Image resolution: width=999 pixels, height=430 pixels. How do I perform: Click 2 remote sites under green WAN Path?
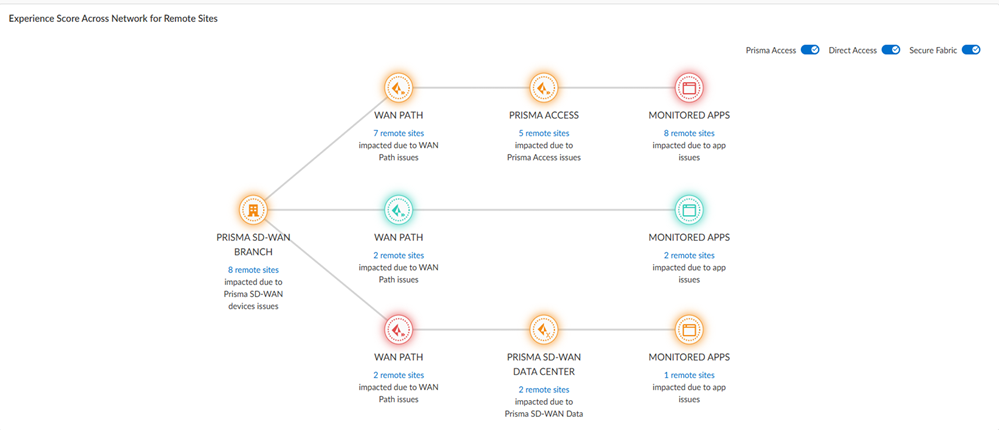399,255
